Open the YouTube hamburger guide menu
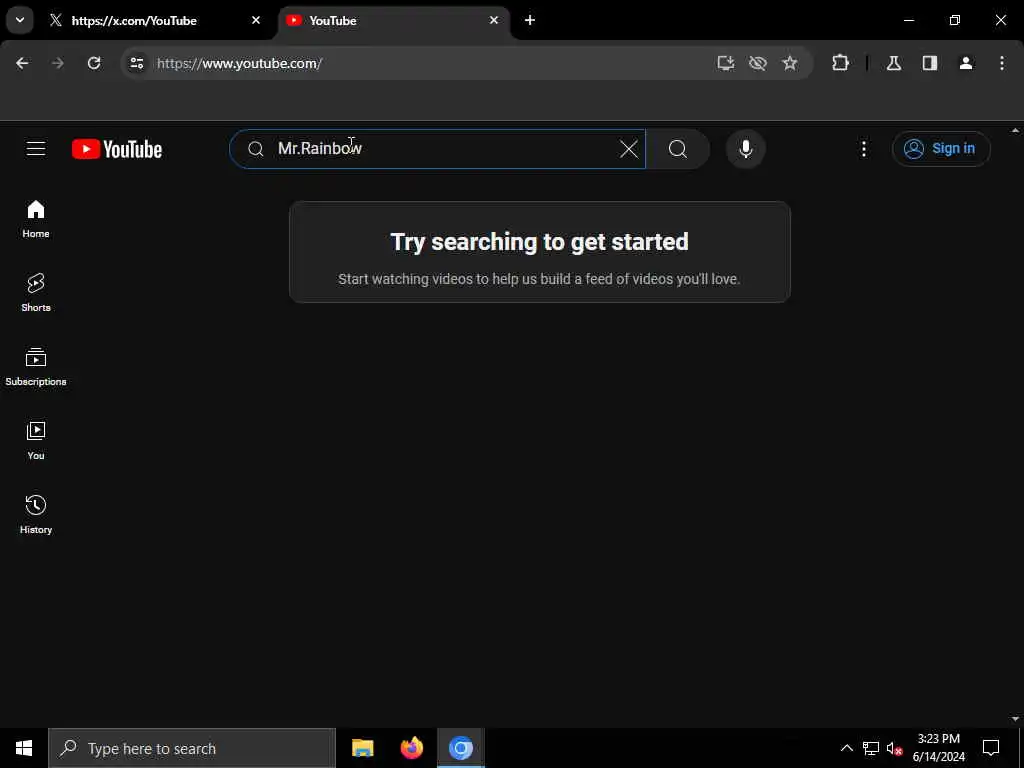 (x=36, y=149)
